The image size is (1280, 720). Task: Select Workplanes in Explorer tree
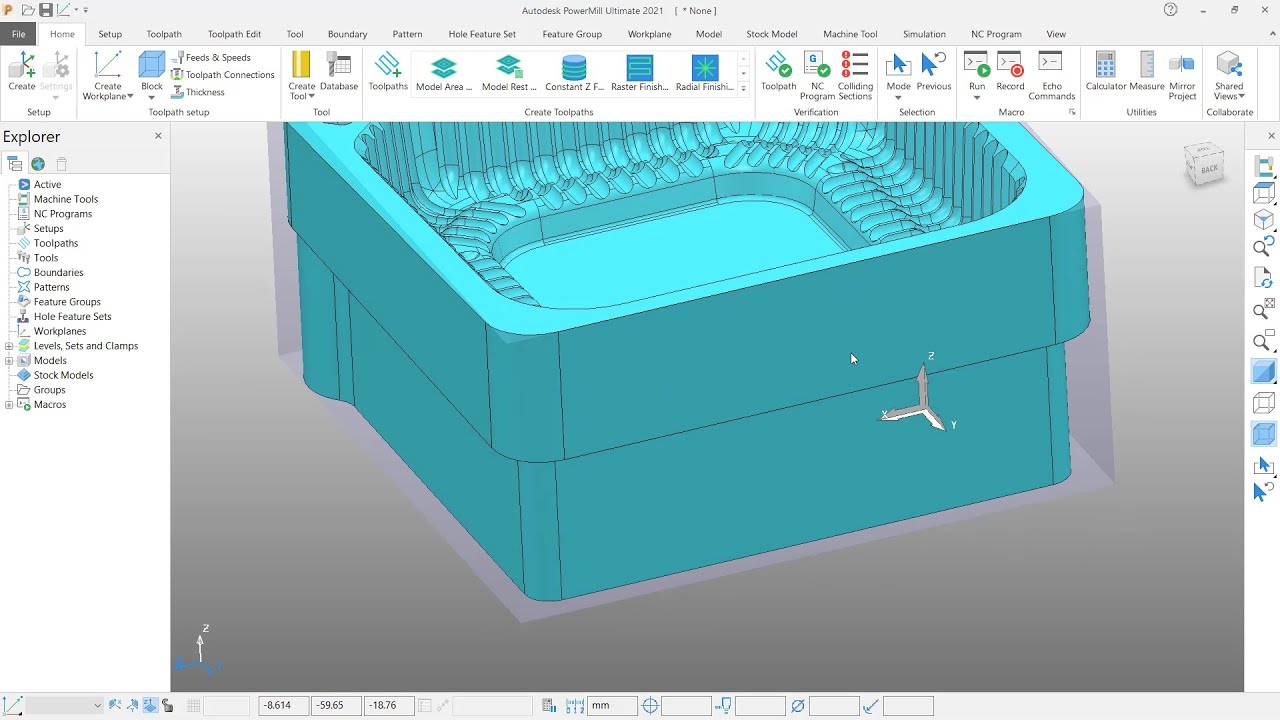(x=60, y=331)
